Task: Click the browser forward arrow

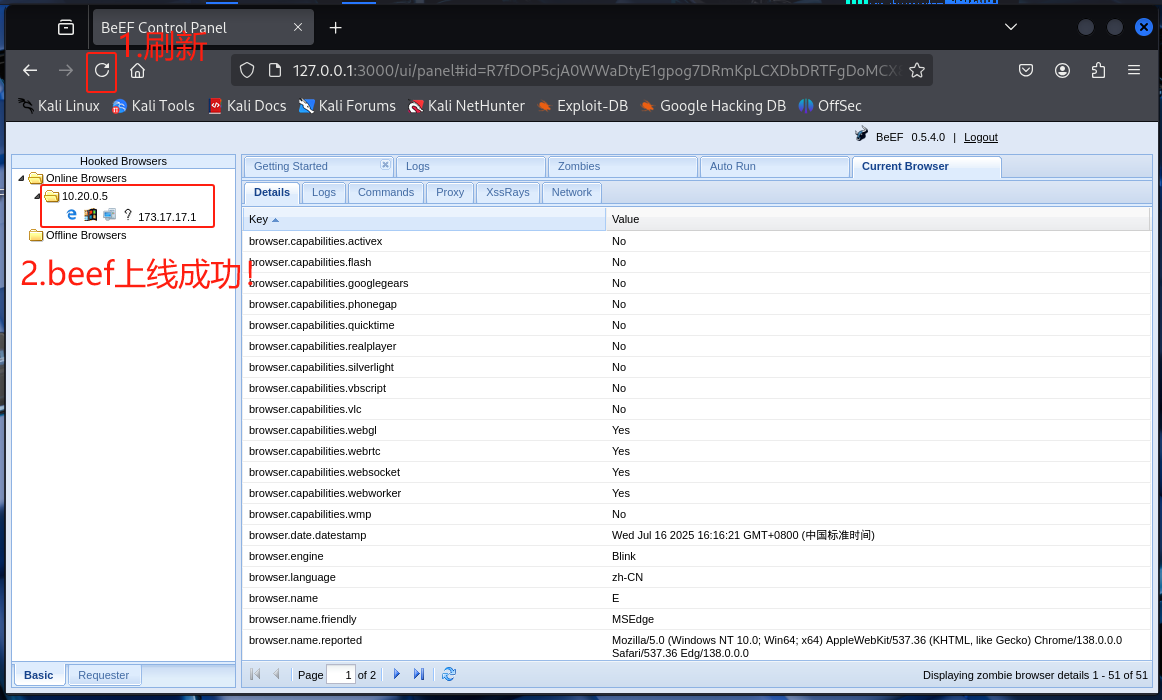Action: [x=66, y=70]
